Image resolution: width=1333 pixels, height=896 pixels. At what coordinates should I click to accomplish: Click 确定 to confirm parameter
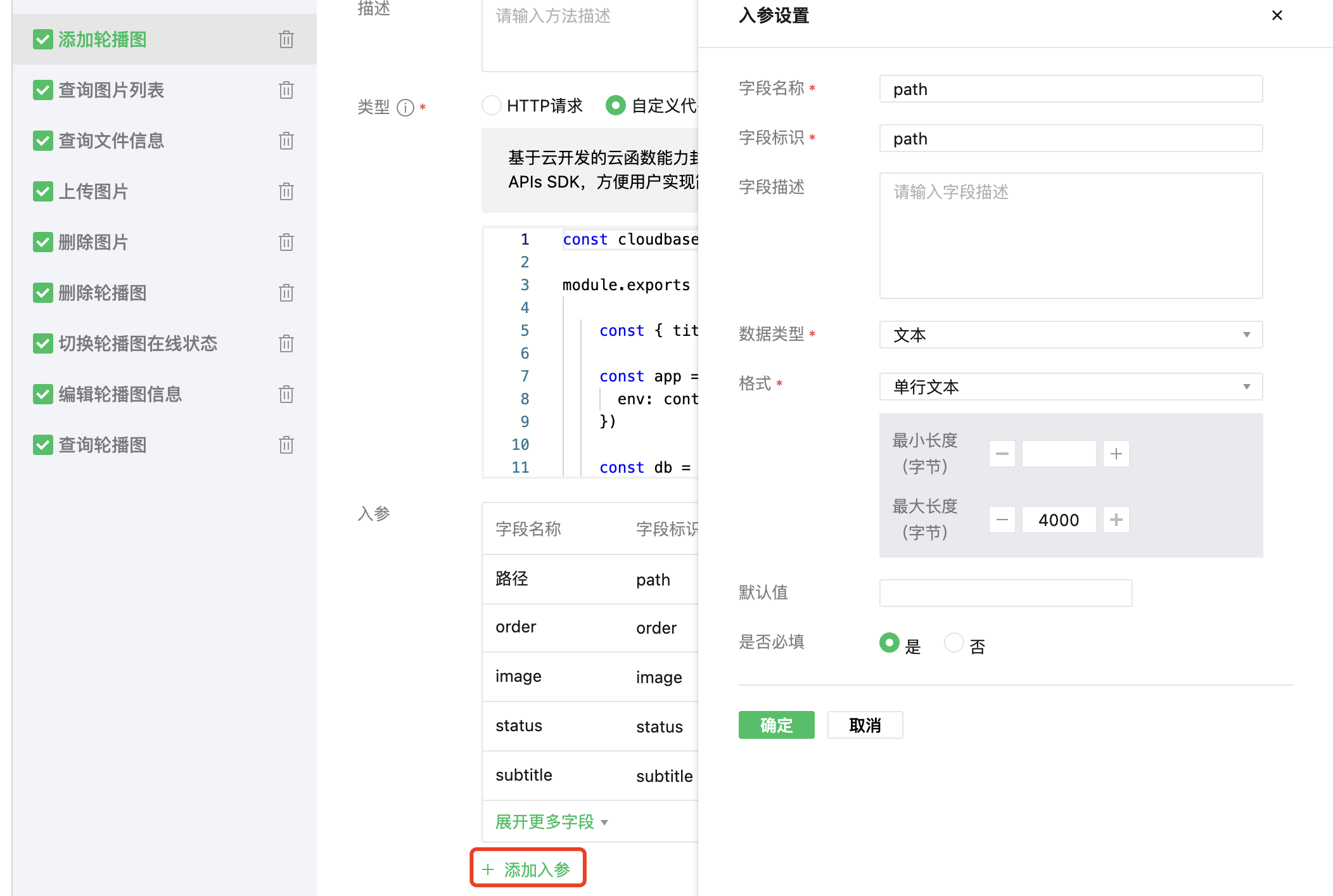click(x=776, y=725)
